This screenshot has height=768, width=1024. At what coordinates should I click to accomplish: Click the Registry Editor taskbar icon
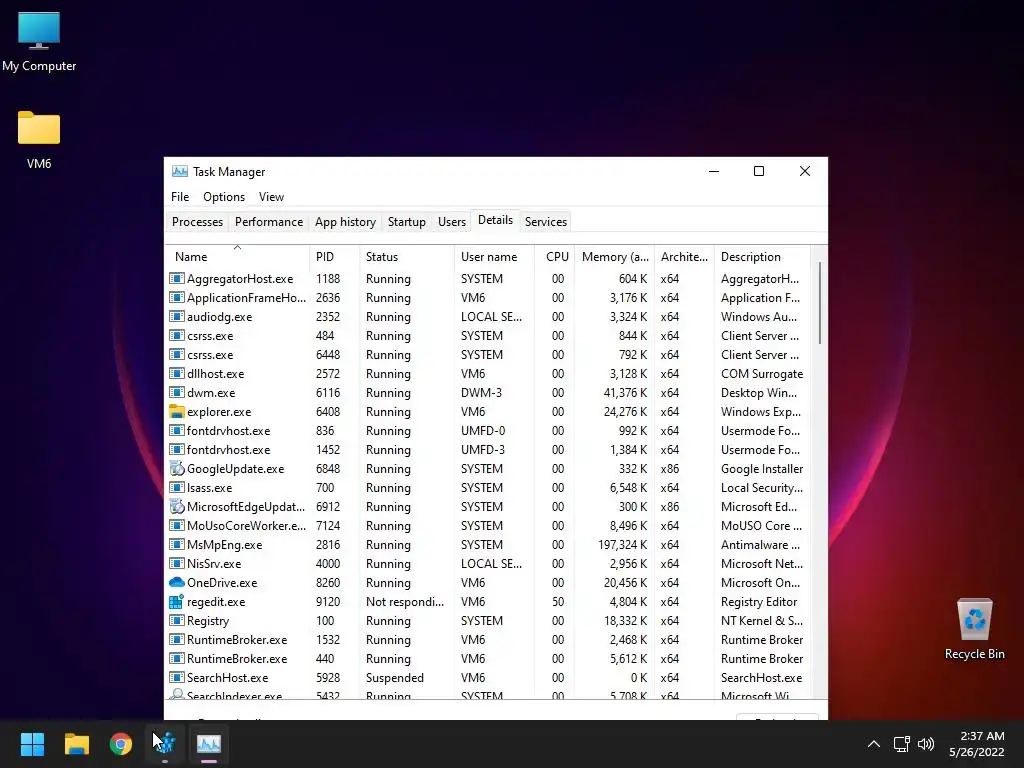[165, 743]
